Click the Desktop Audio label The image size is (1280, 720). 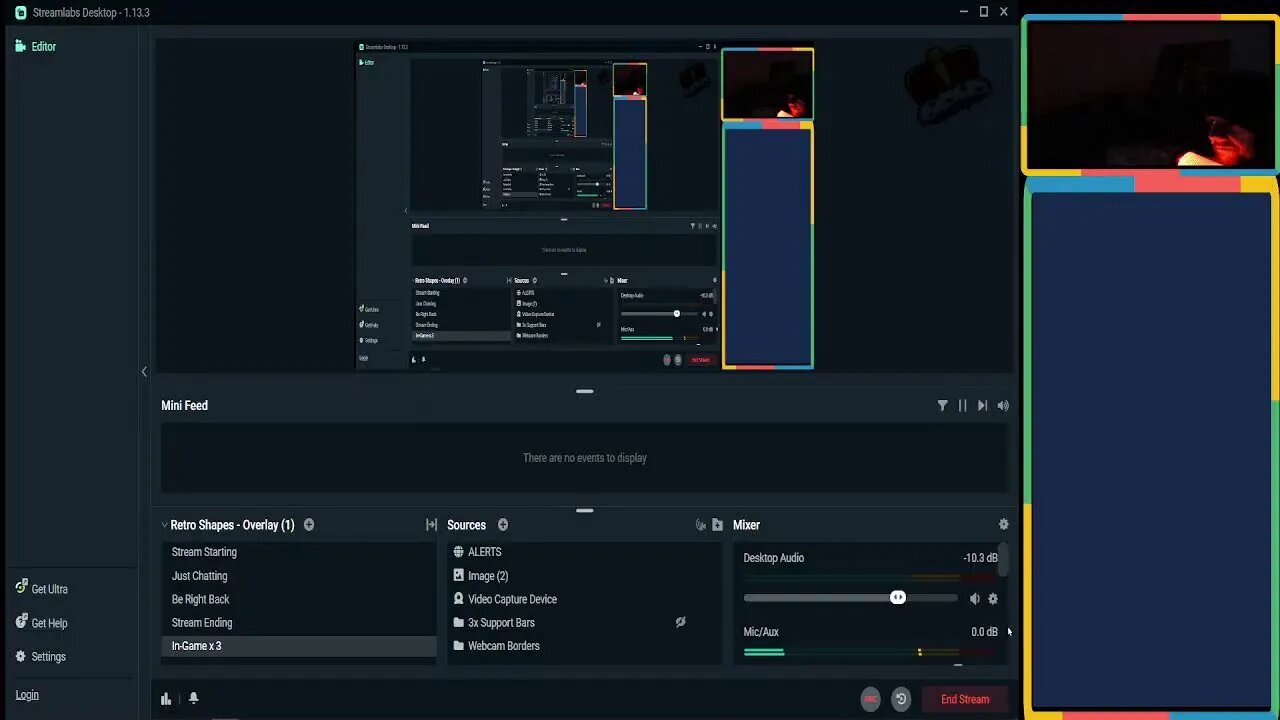pos(773,558)
